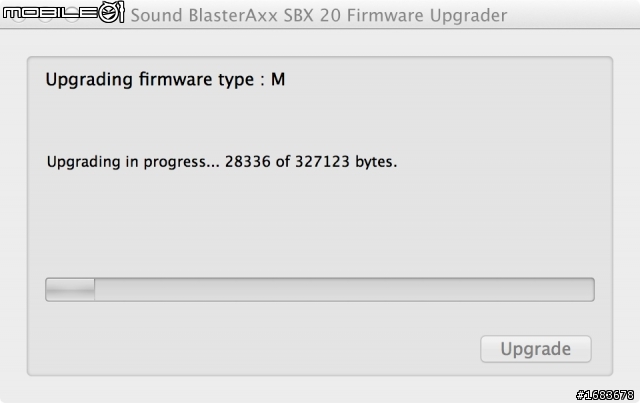Click the mascot face icon in Mobile01 logo
The image size is (640, 403).
(109, 13)
